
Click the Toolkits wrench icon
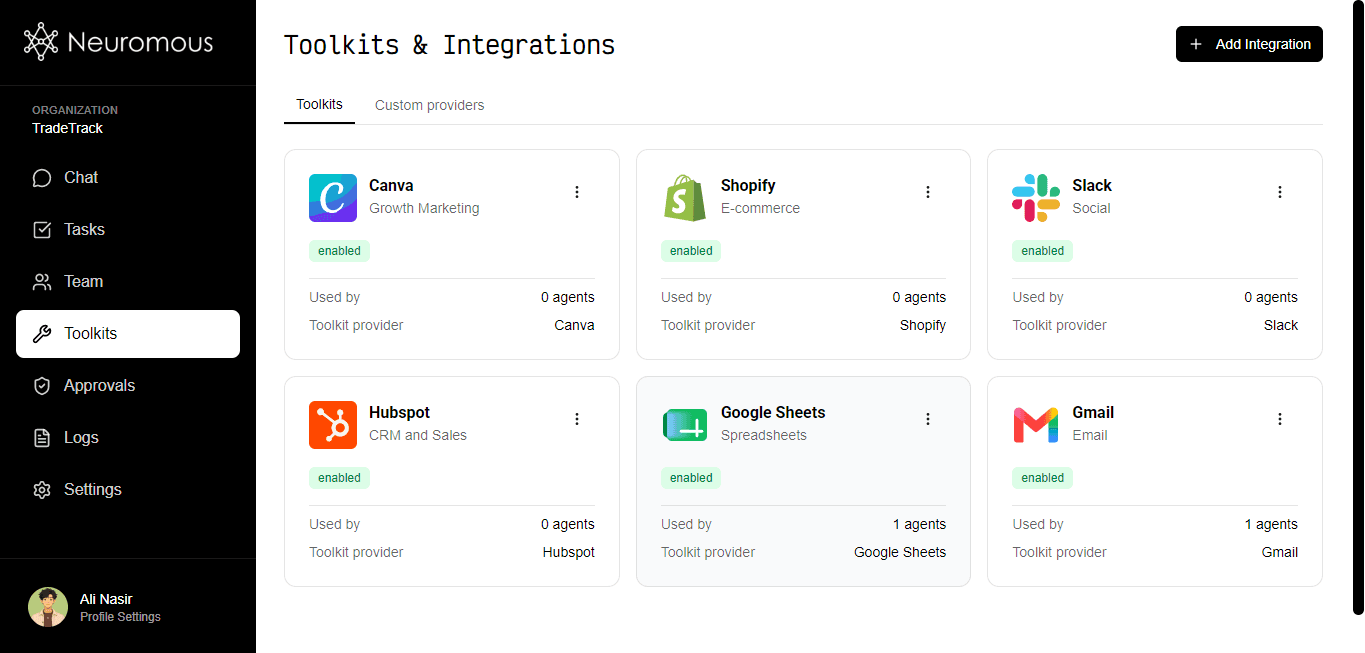[x=42, y=334]
